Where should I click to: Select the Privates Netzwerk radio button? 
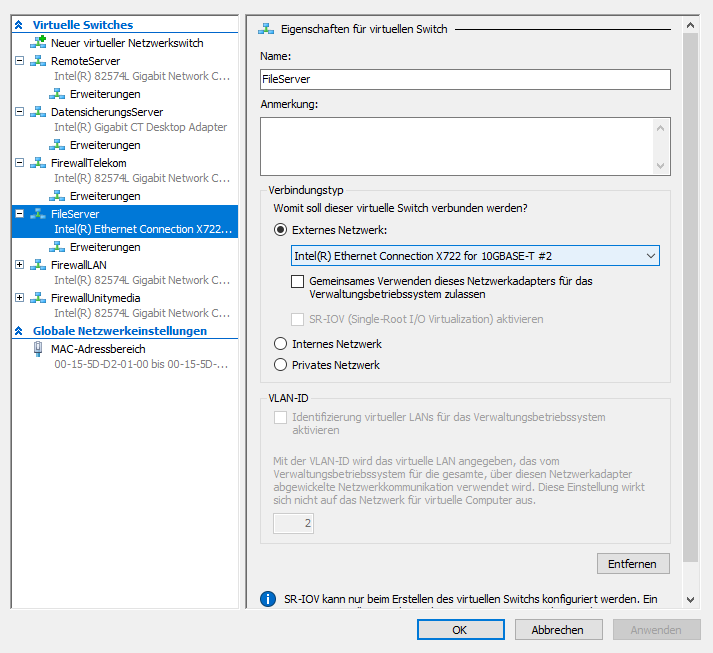pyautogui.click(x=281, y=365)
